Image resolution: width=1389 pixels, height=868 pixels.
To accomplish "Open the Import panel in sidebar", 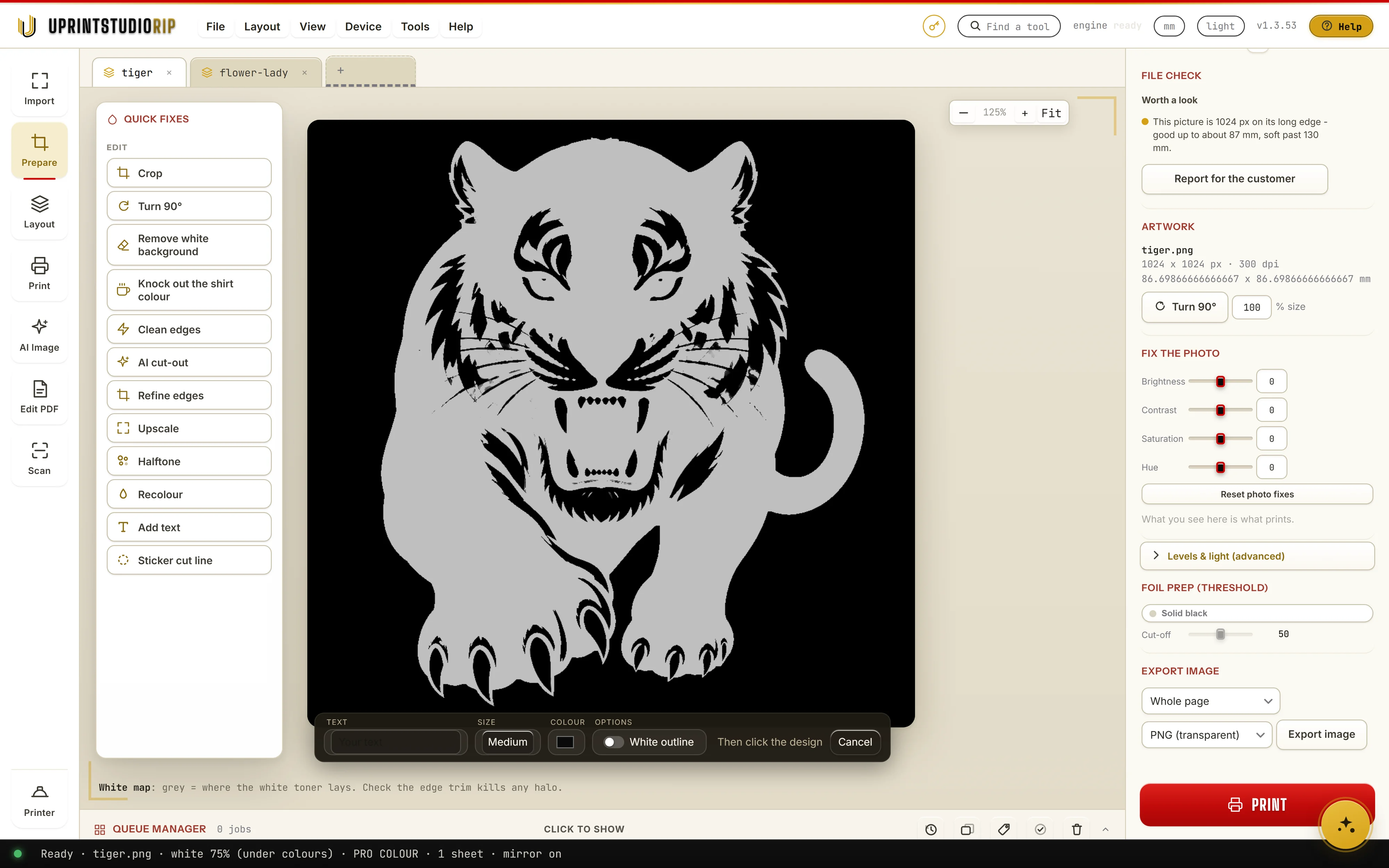I will pyautogui.click(x=39, y=89).
